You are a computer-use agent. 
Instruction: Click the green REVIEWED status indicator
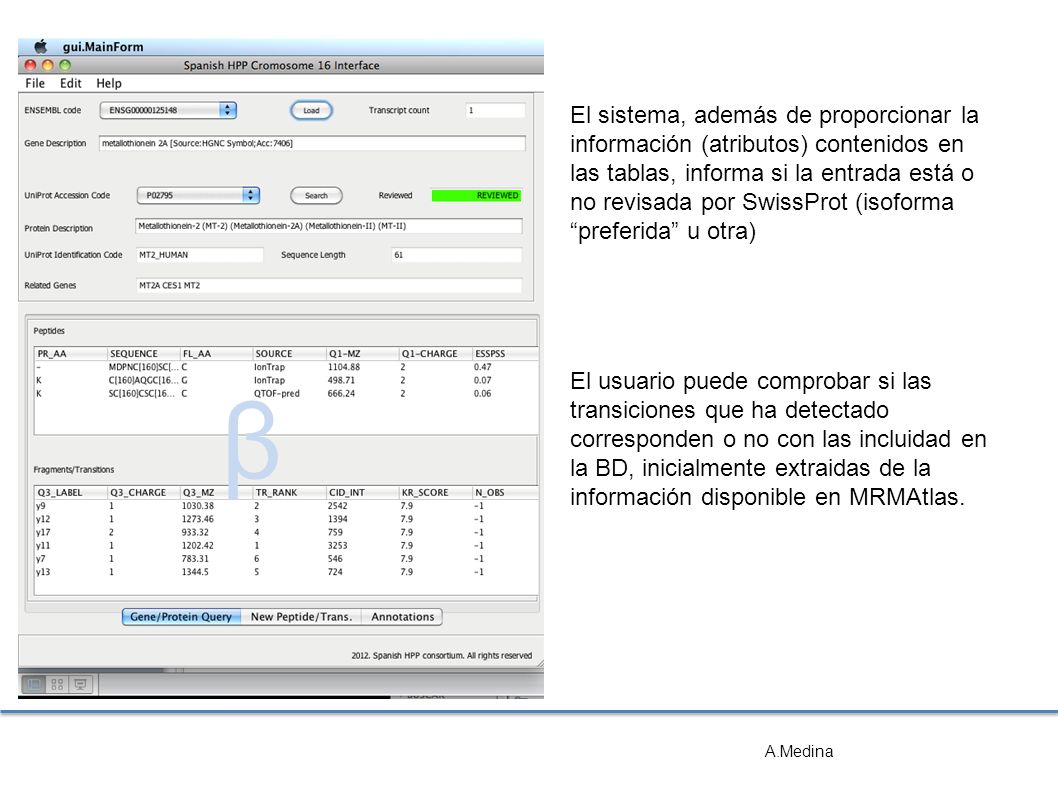[x=476, y=195]
